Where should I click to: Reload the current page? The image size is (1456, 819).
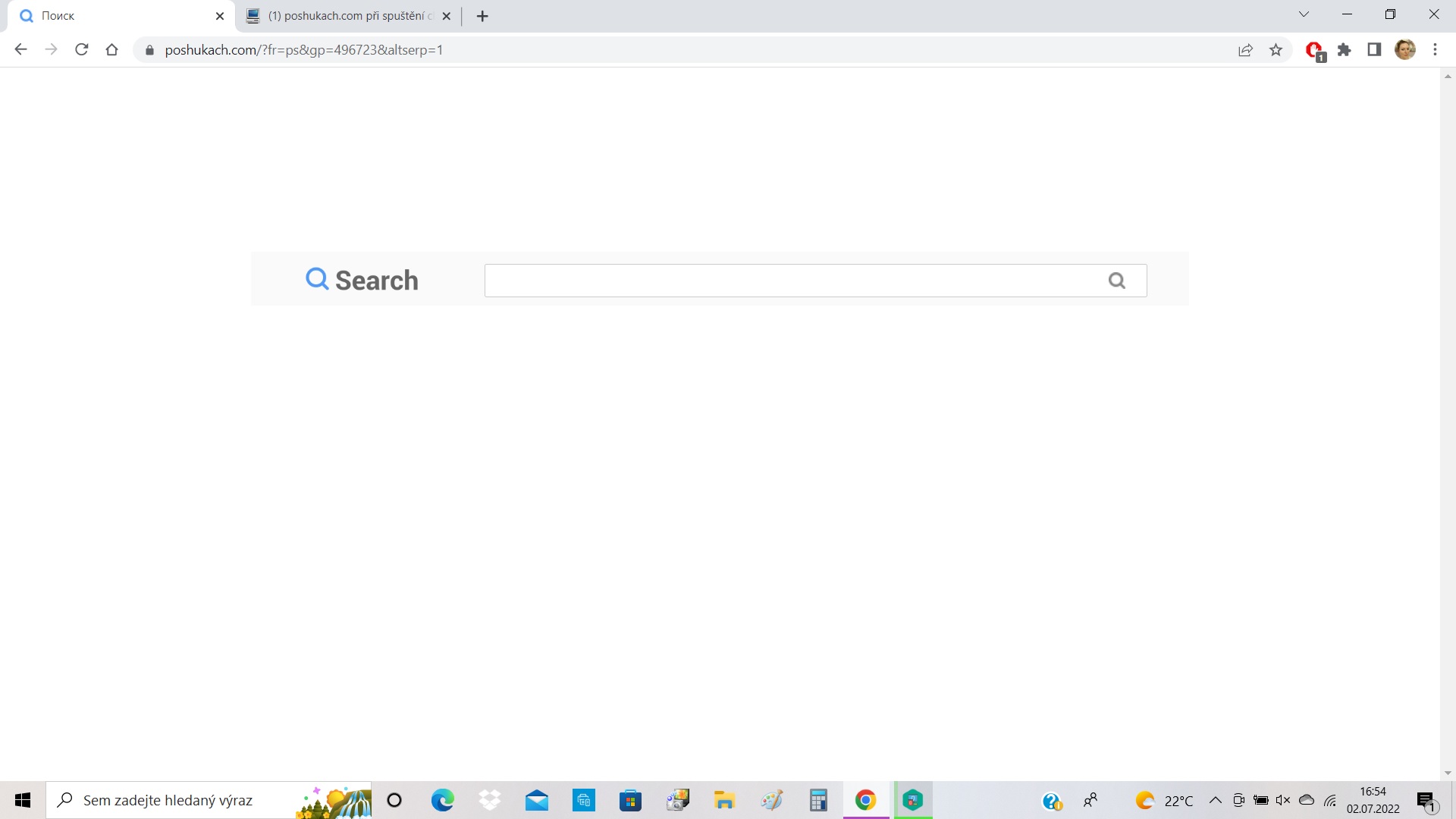[82, 50]
